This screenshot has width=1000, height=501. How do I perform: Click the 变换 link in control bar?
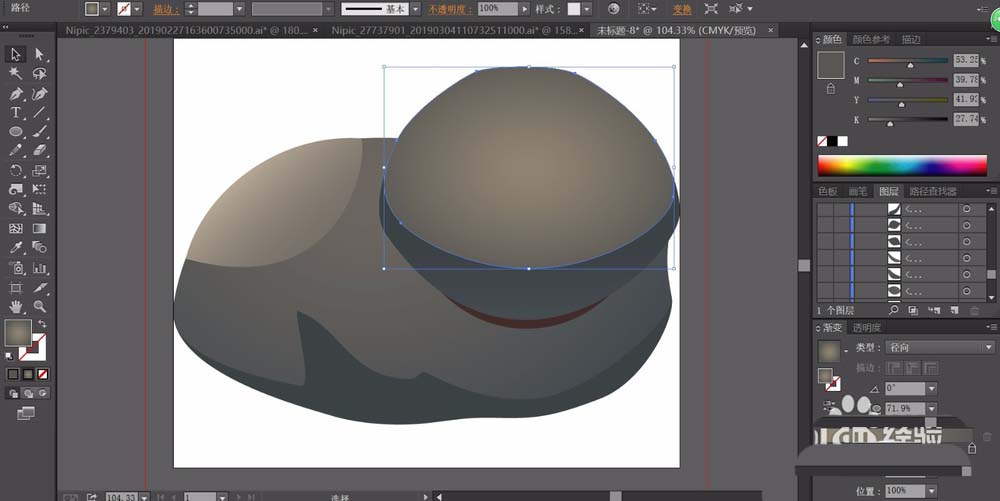(x=682, y=8)
